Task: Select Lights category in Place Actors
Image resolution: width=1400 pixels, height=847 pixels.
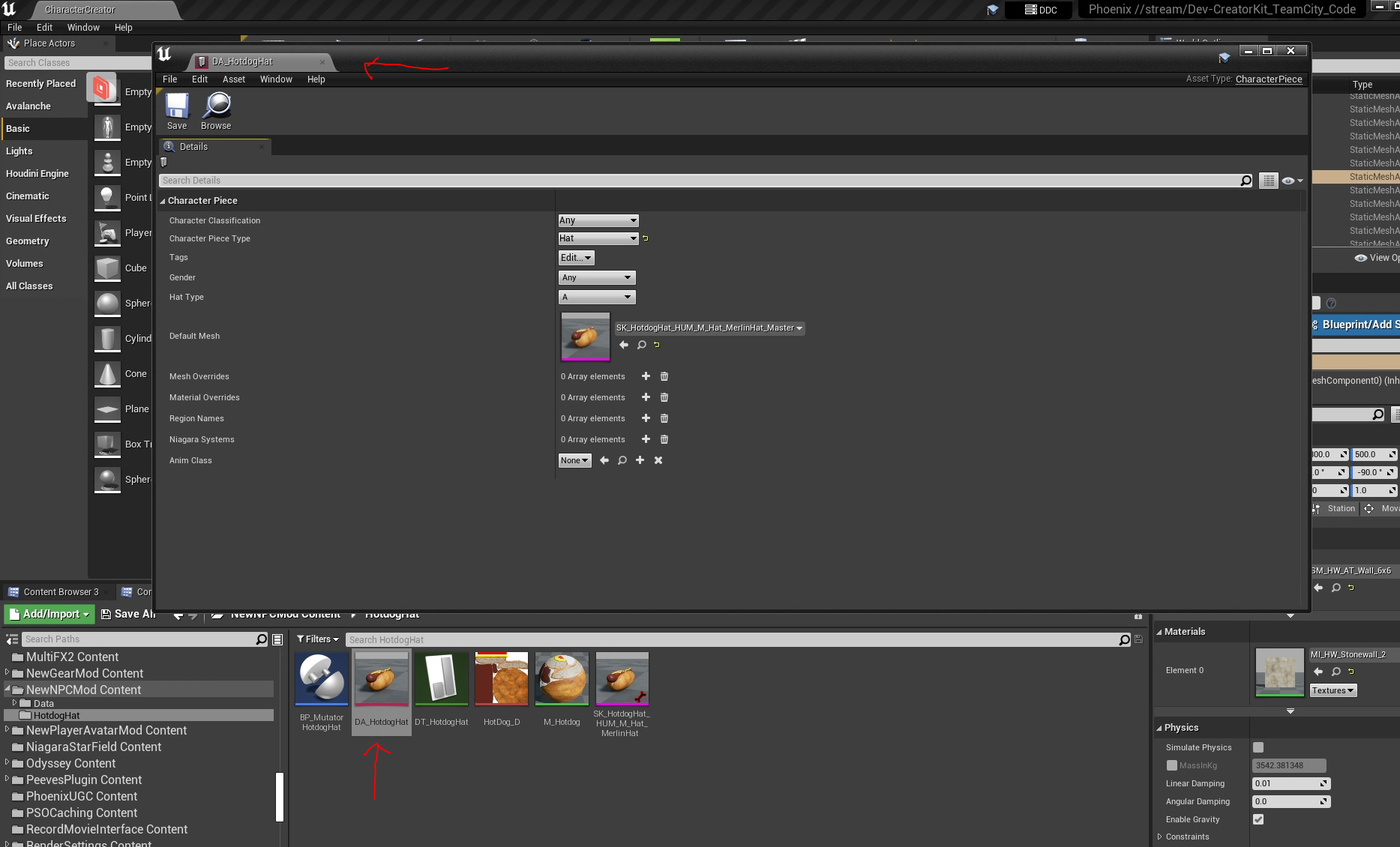Action: [19, 151]
